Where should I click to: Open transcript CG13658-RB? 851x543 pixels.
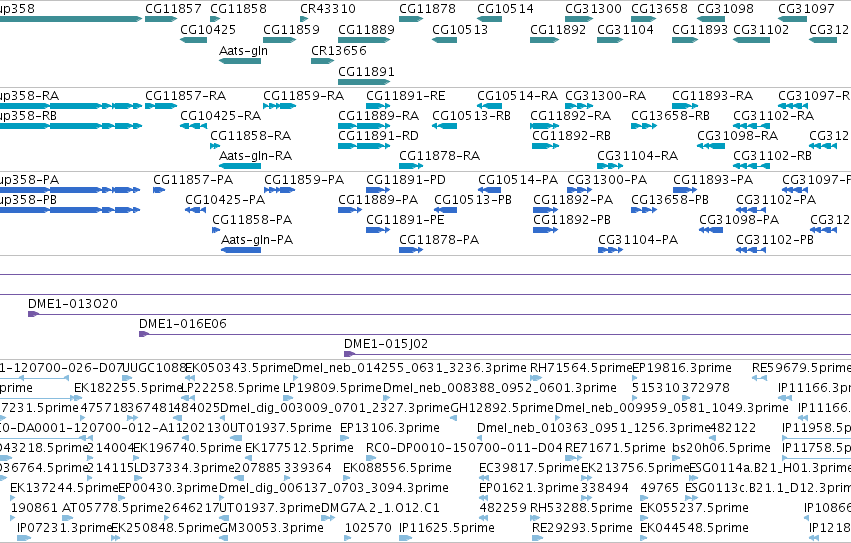[670, 116]
